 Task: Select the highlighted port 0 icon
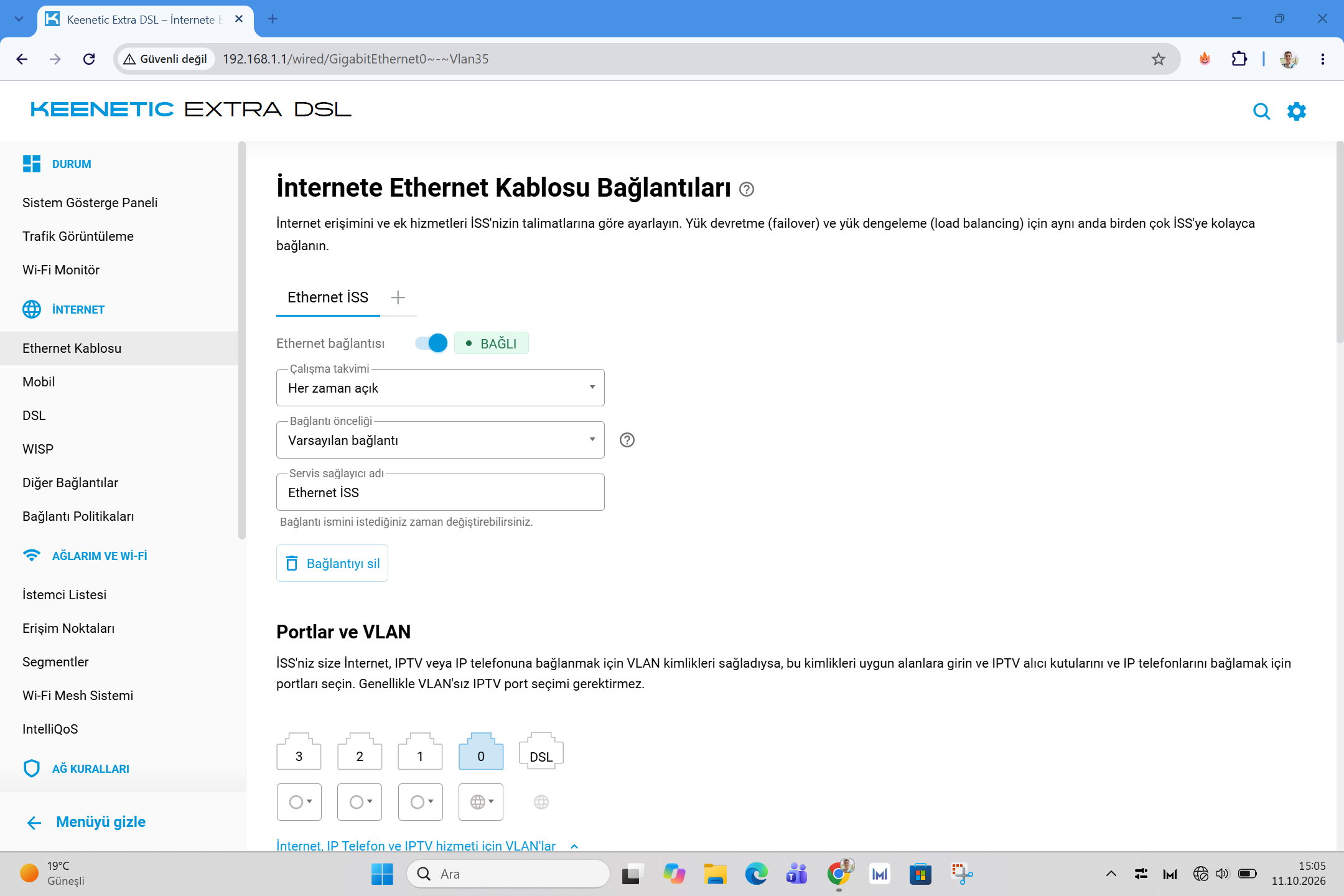[481, 751]
